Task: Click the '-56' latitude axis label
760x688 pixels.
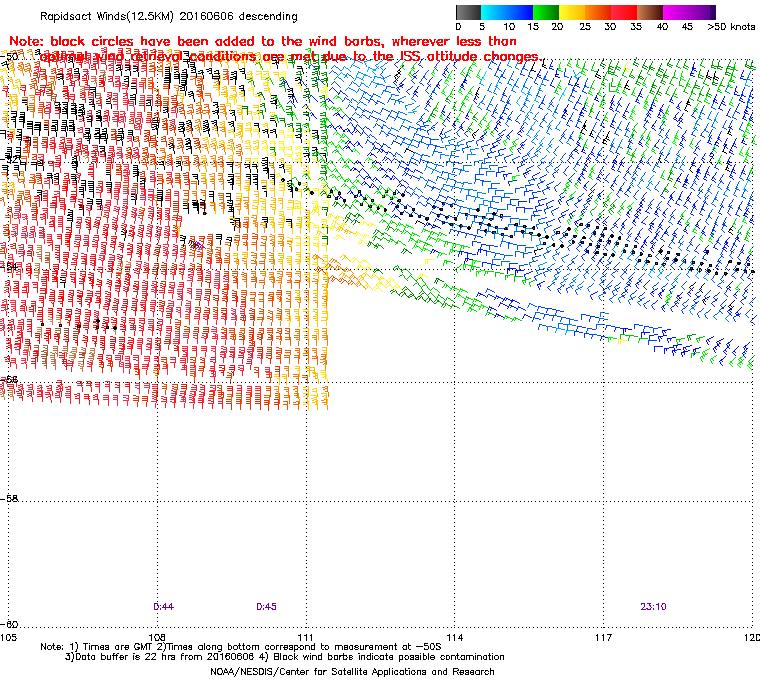Action: point(10,379)
